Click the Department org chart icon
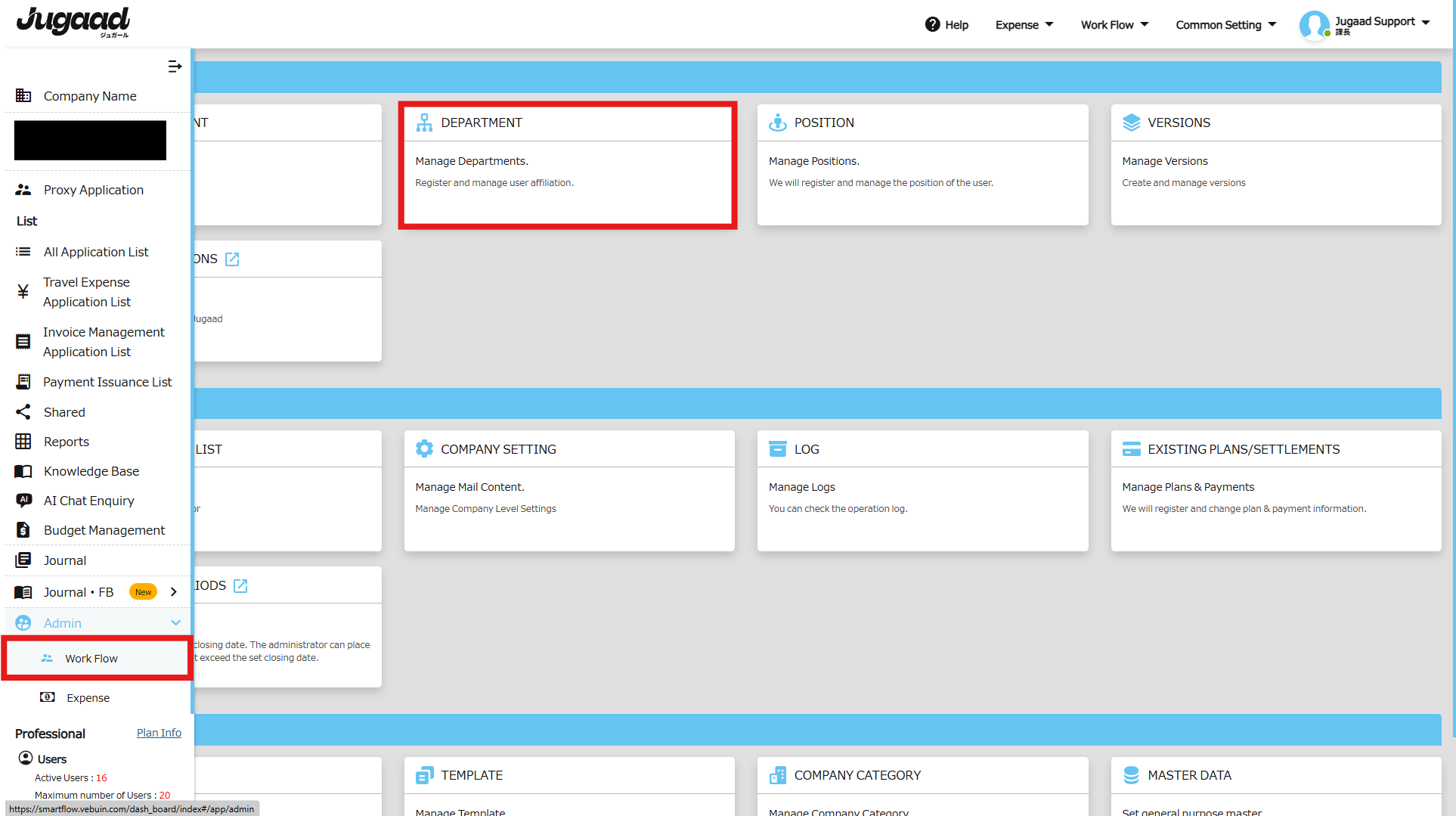The height and width of the screenshot is (816, 1456). [x=424, y=123]
